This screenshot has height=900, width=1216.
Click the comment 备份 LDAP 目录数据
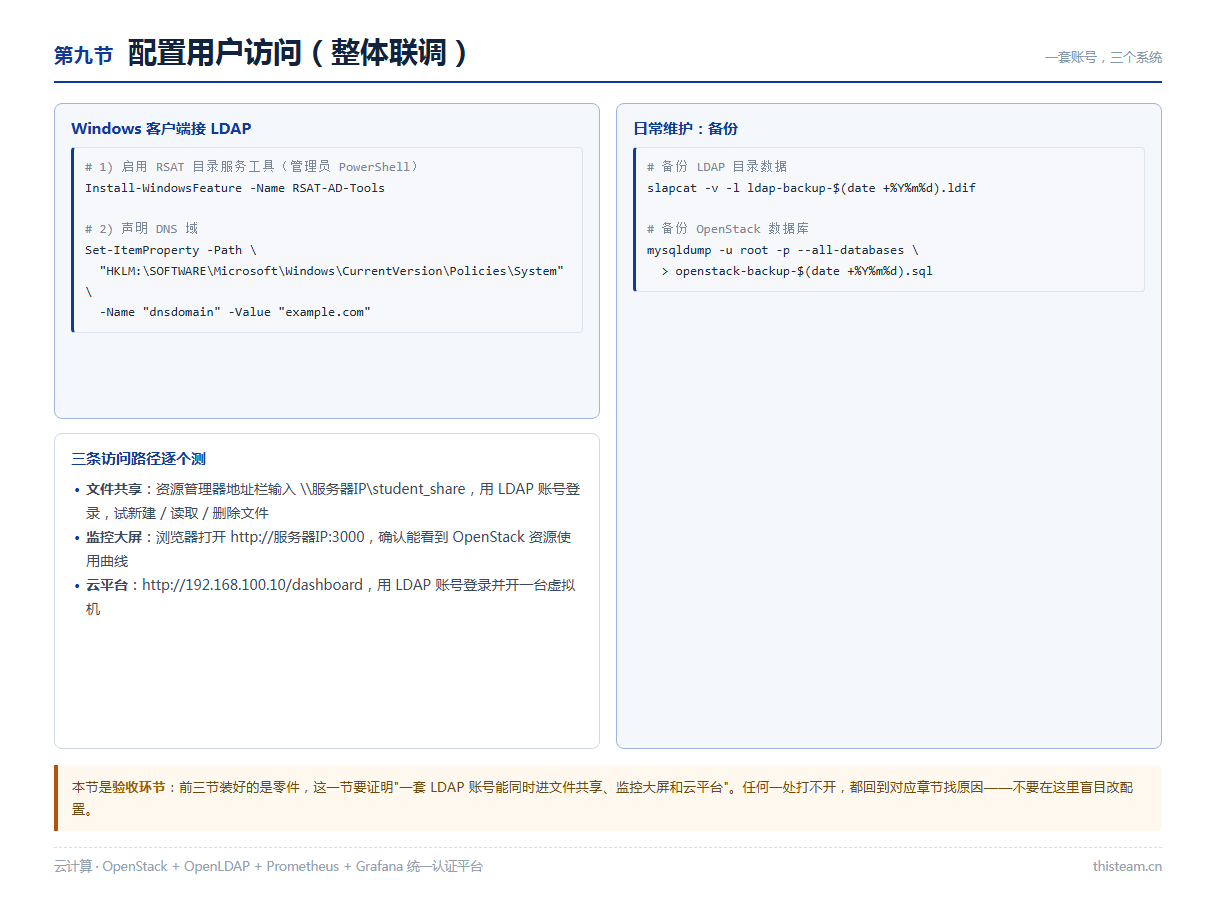point(717,167)
